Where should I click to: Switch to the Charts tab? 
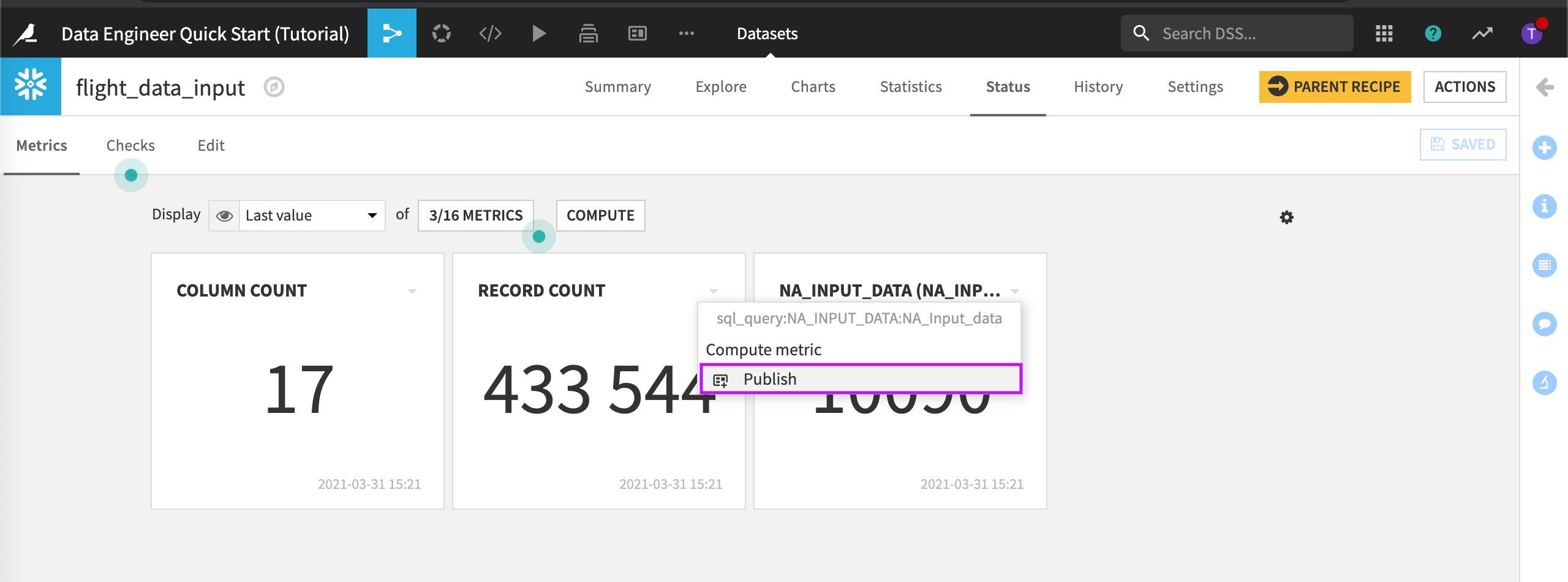813,86
